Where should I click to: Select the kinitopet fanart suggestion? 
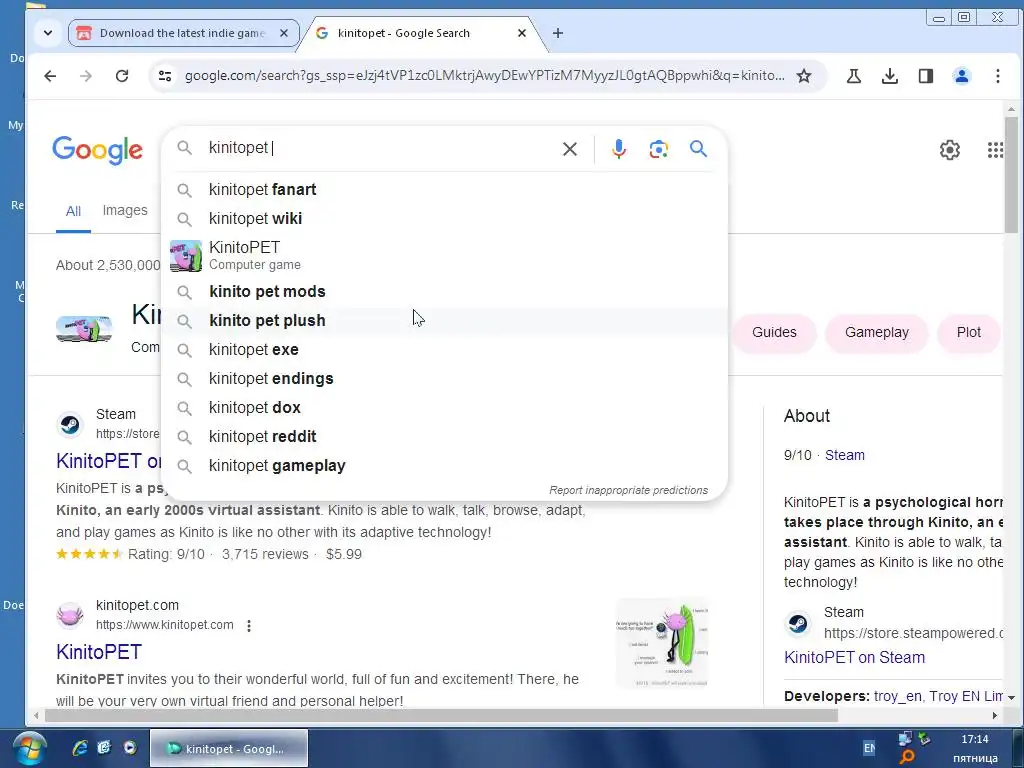coord(444,189)
